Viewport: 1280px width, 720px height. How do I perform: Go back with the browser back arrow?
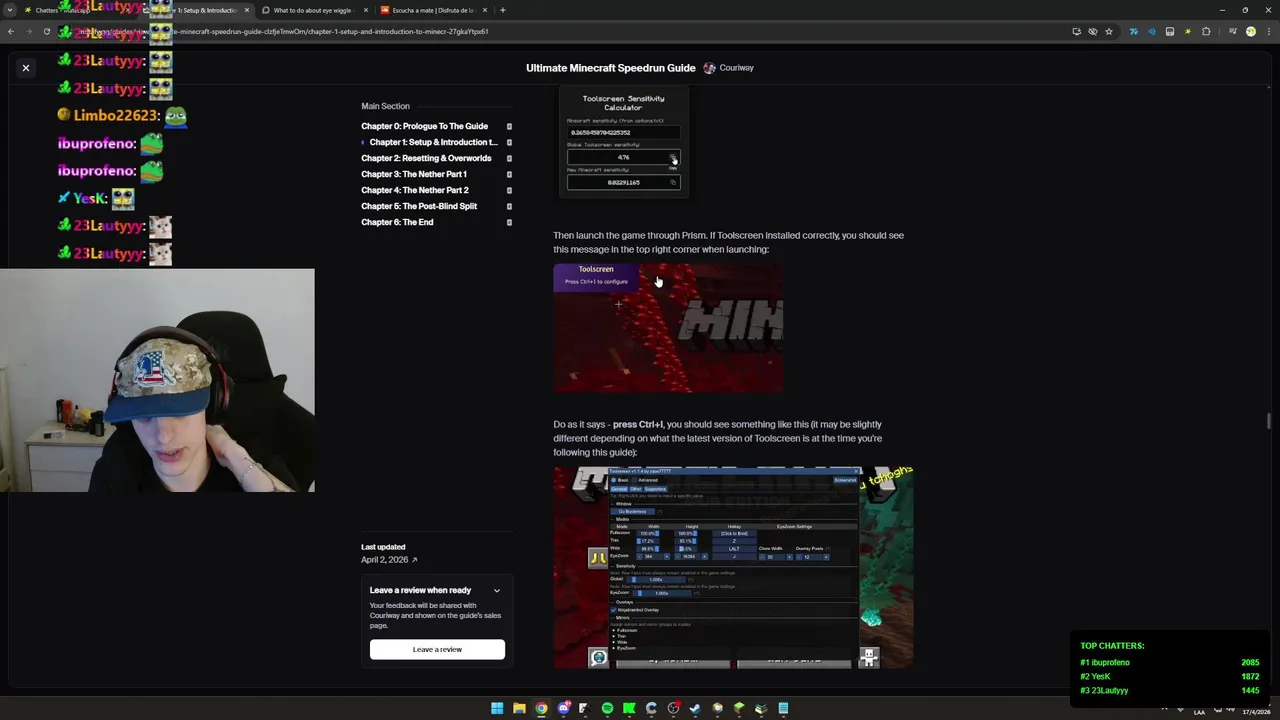(x=10, y=31)
